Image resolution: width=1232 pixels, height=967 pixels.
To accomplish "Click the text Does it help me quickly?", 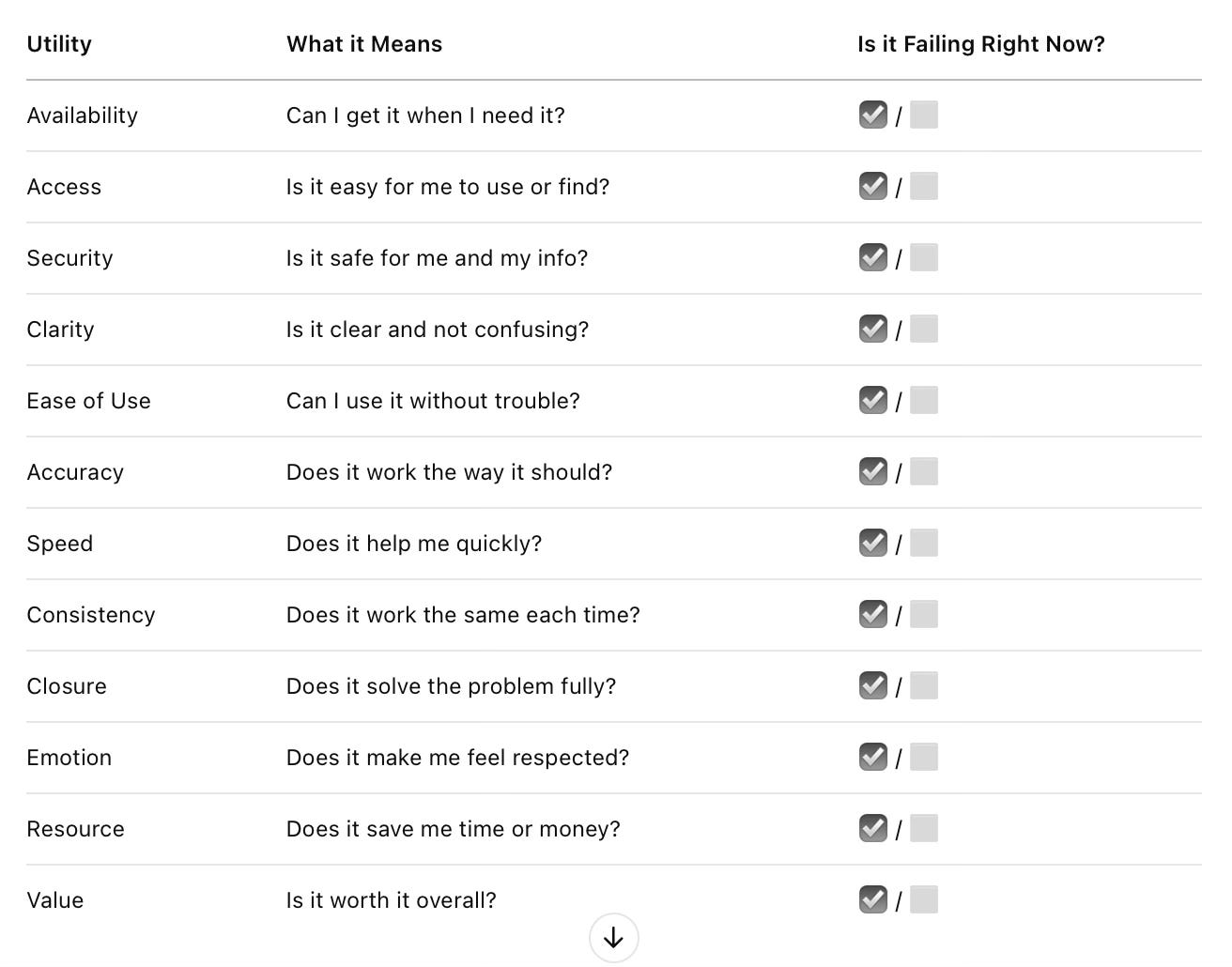I will coord(414,544).
